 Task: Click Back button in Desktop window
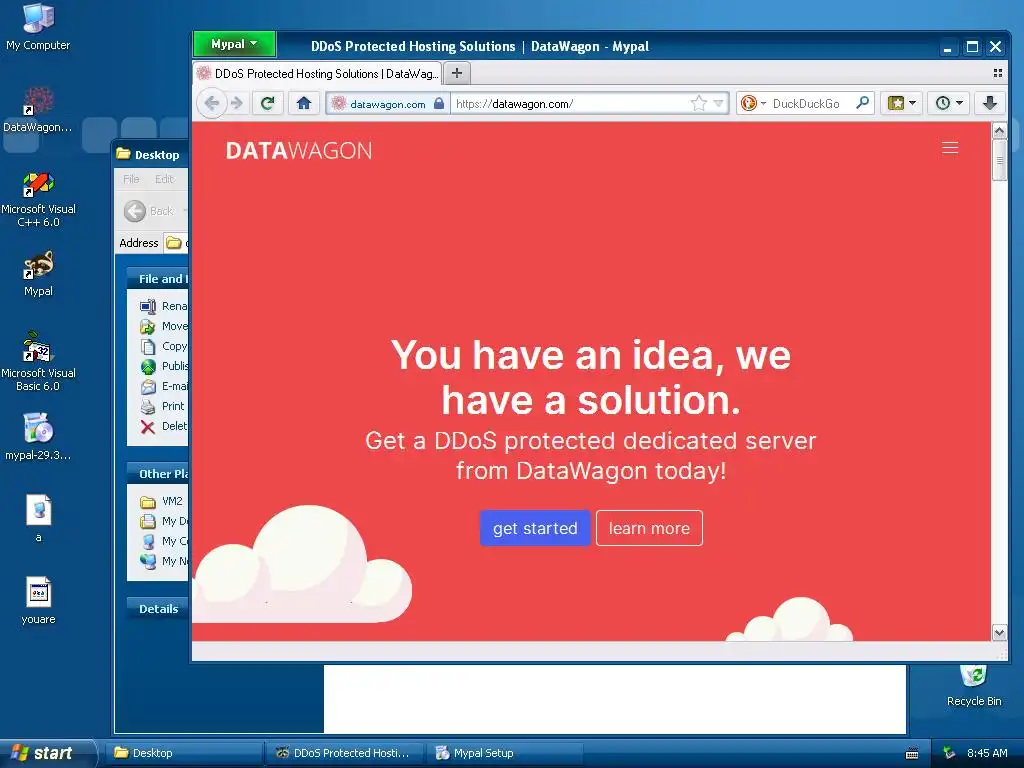click(x=150, y=211)
